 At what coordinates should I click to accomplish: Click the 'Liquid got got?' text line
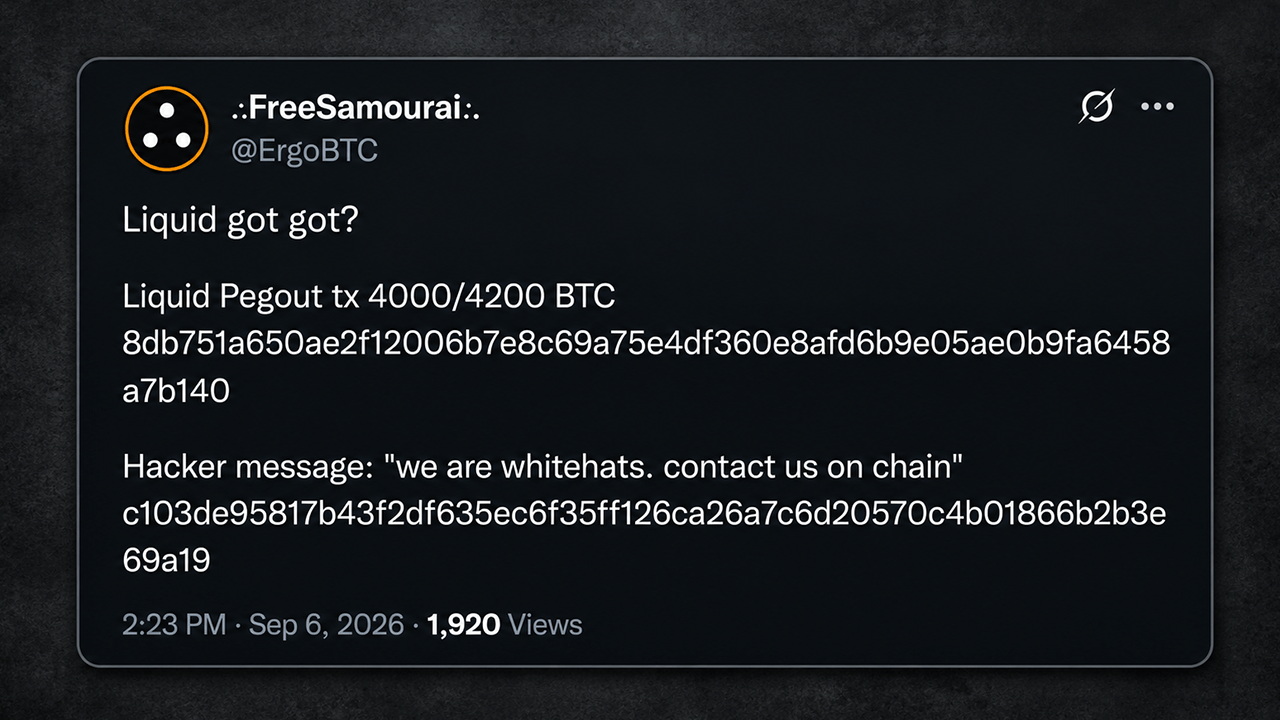(x=240, y=221)
